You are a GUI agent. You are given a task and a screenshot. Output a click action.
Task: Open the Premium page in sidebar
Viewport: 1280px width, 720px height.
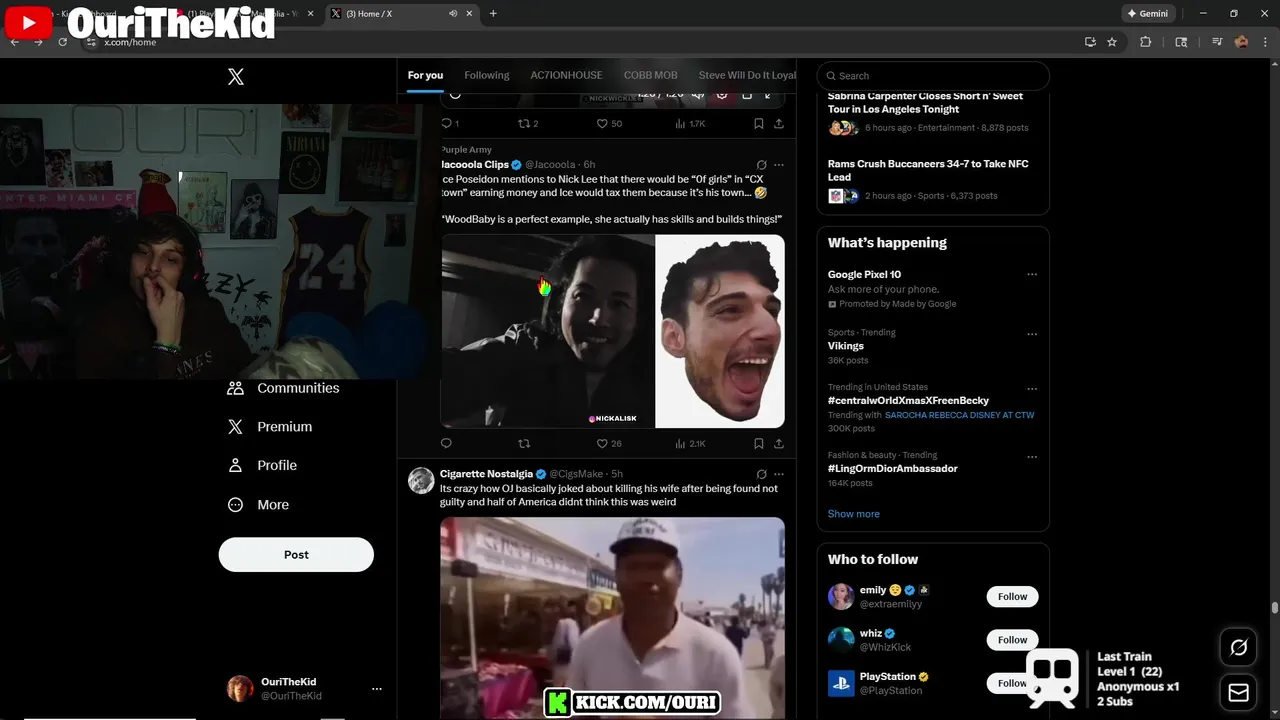point(270,426)
